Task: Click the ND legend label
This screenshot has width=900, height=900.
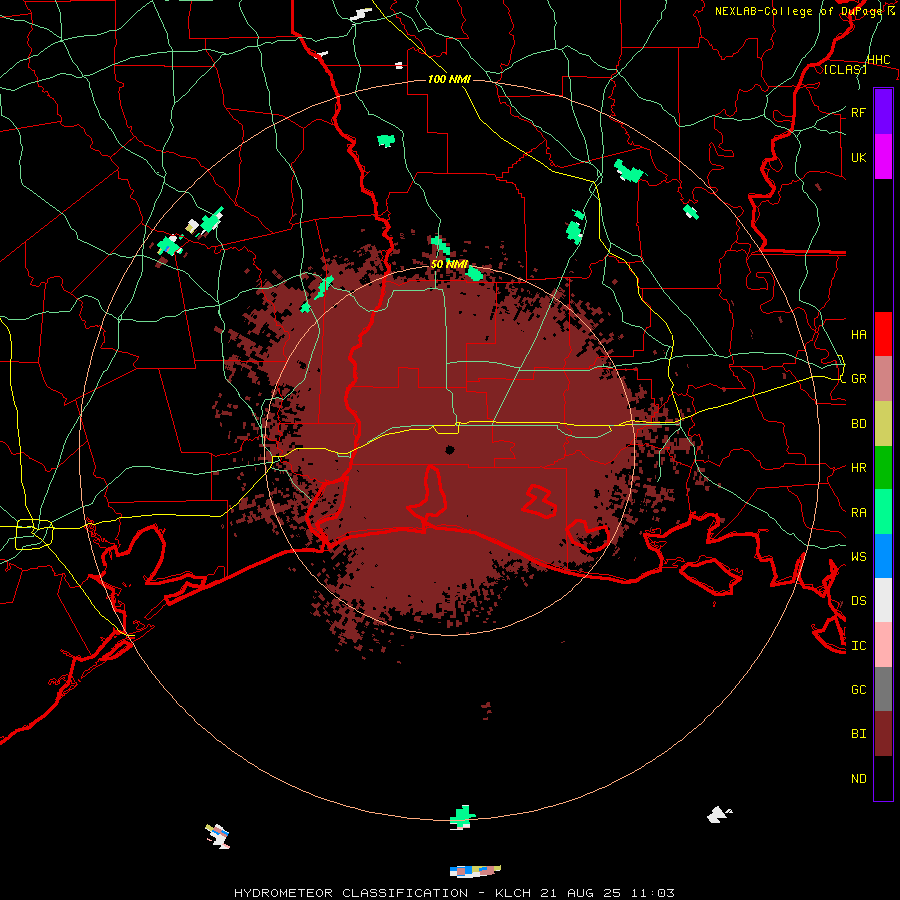Action: pyautogui.click(x=858, y=778)
